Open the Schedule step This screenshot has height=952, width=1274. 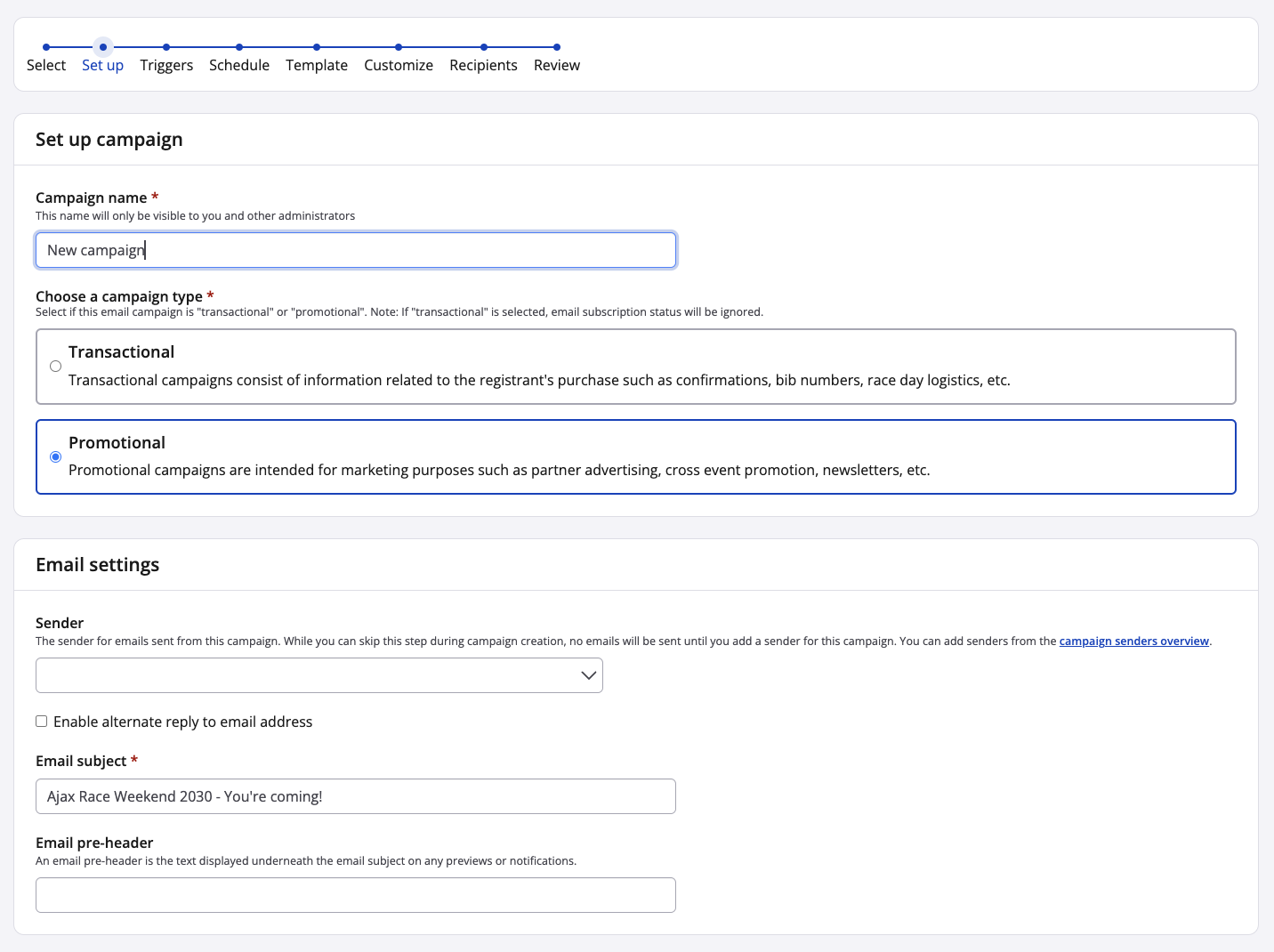239,65
